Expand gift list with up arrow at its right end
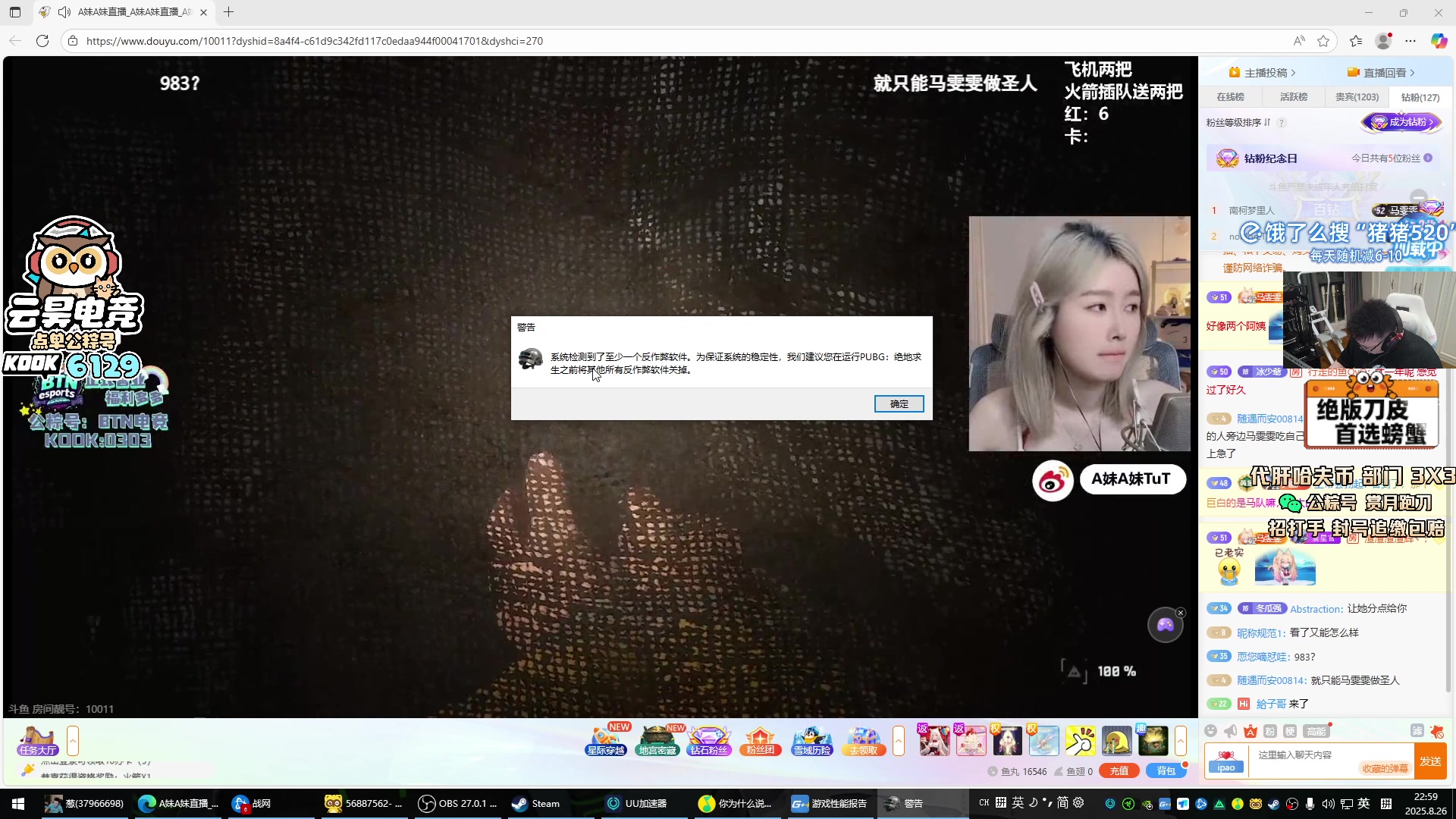1456x819 pixels. 1181,741
